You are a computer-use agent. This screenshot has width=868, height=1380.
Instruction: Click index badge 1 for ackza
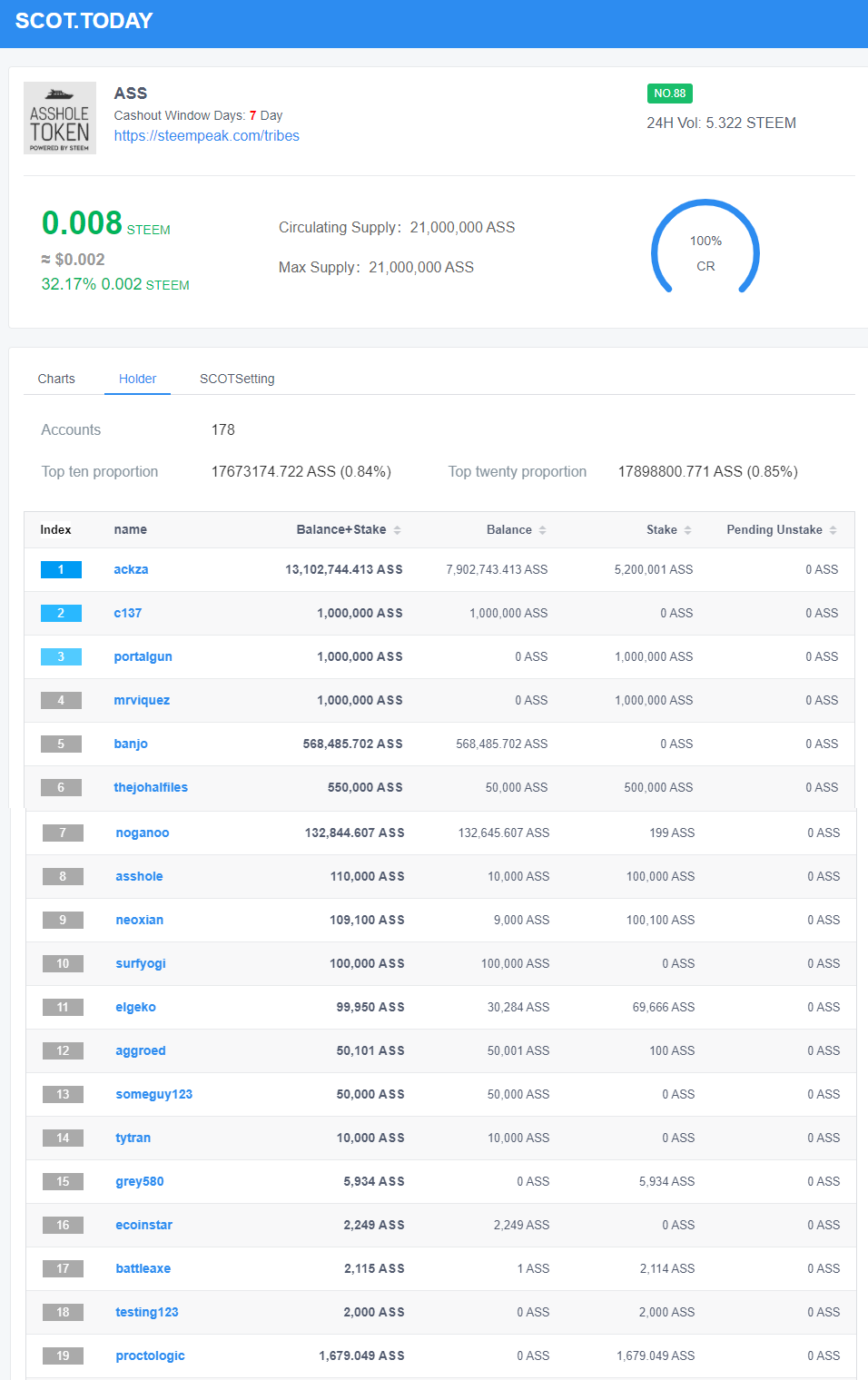pyautogui.click(x=61, y=569)
